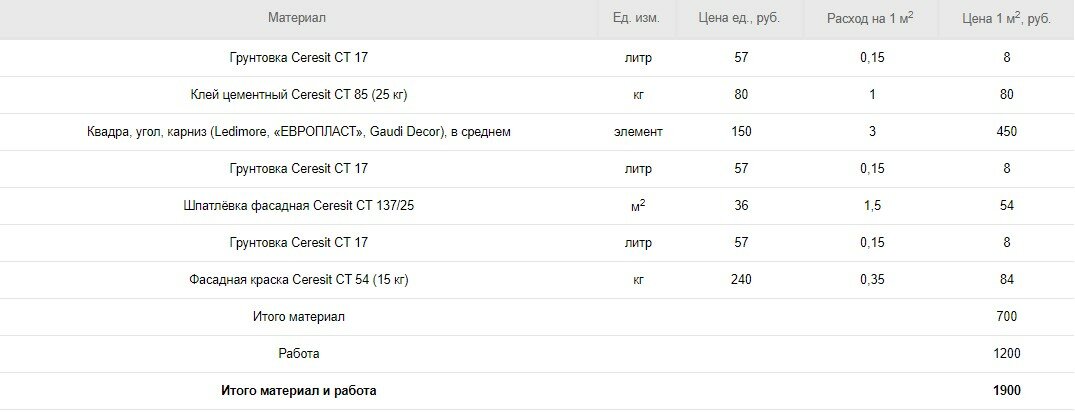Click the grand total value 1900
This screenshot has width=1075, height=412.
point(1006,391)
